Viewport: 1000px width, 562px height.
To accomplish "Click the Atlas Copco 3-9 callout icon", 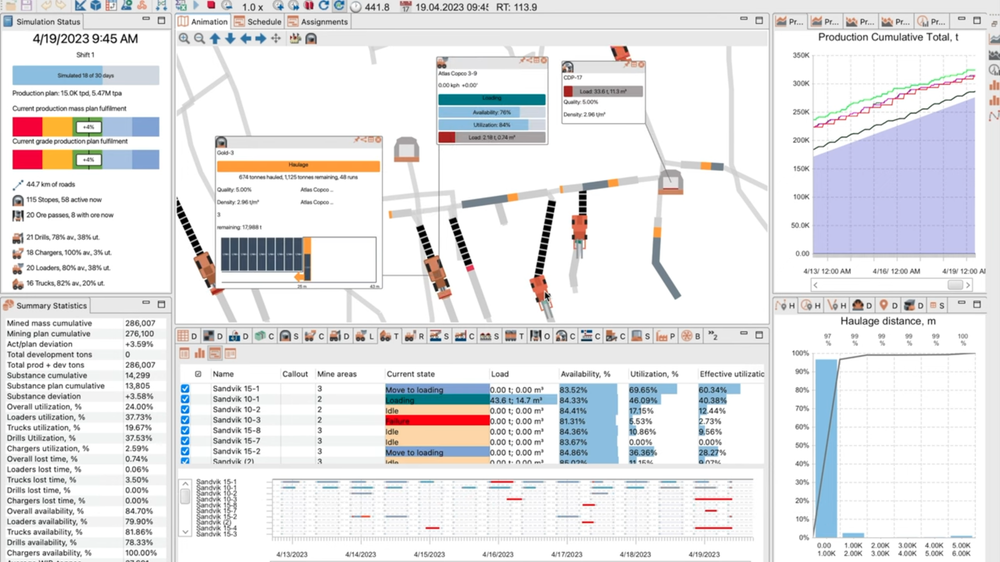I will pos(442,63).
